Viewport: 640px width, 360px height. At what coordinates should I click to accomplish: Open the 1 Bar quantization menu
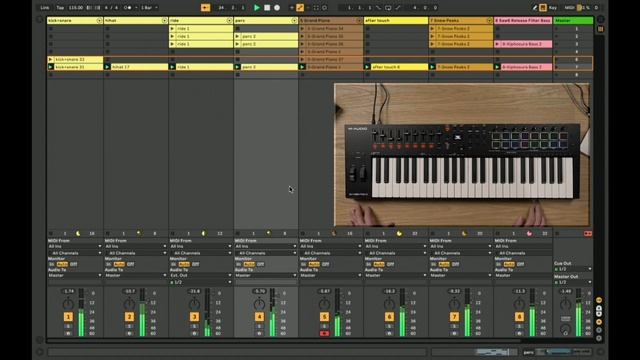point(149,7)
